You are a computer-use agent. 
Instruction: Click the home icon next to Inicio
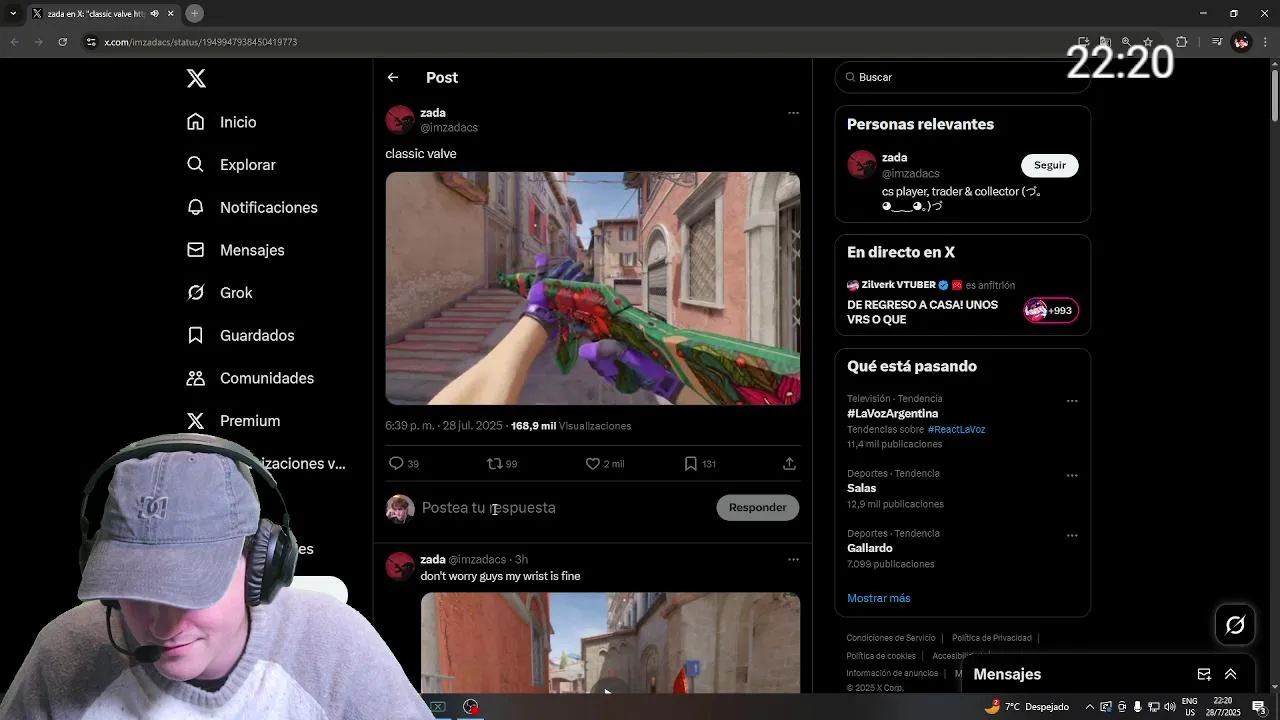[196, 122]
